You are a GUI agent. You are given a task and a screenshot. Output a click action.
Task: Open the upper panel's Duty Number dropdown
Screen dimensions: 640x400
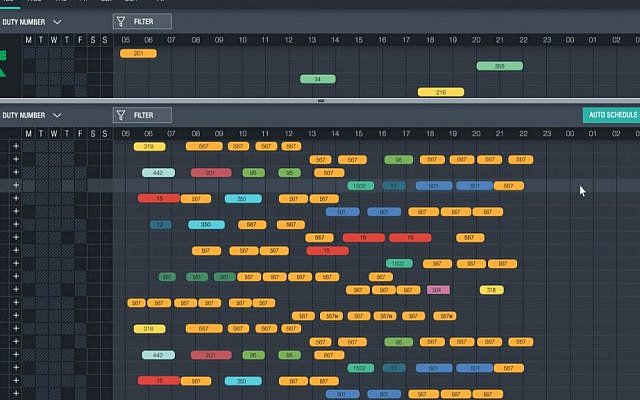pos(32,22)
